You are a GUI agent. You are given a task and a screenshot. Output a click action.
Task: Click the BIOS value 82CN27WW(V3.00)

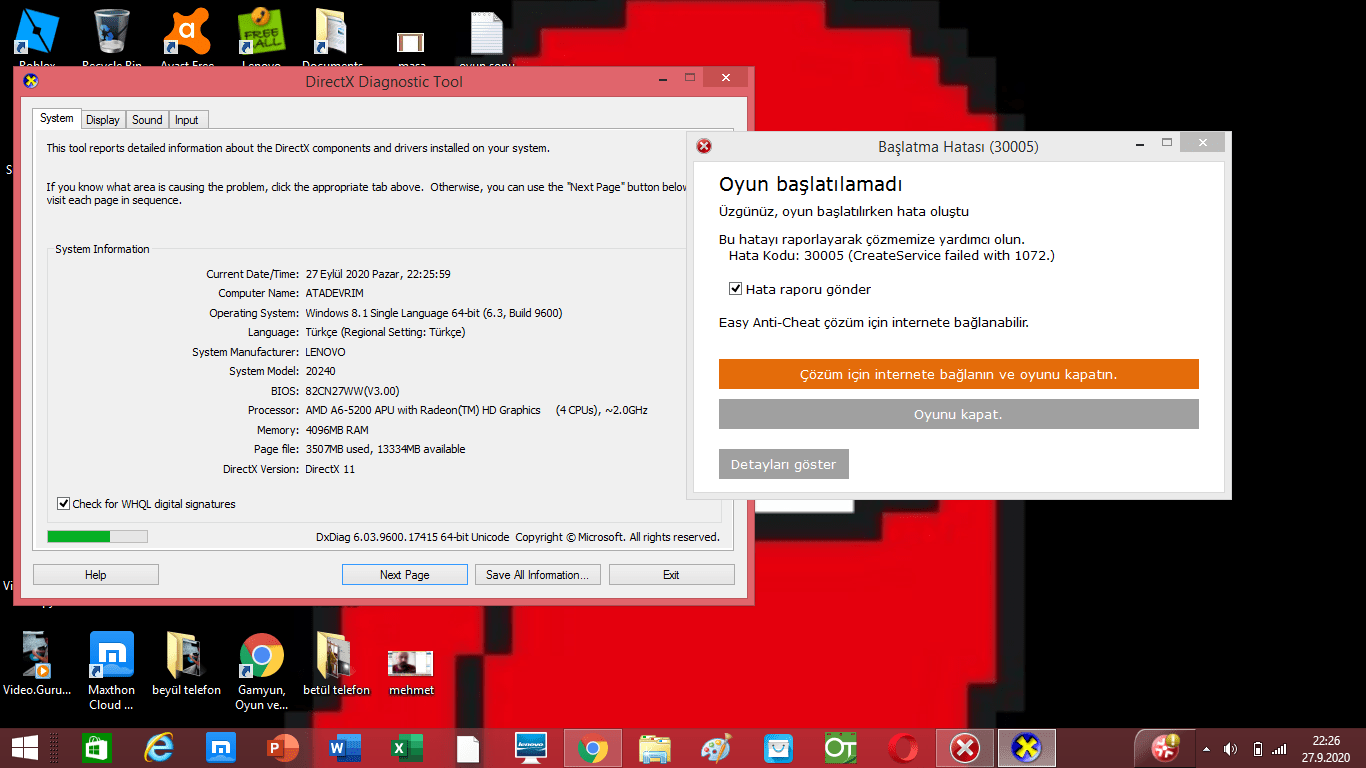pos(352,391)
